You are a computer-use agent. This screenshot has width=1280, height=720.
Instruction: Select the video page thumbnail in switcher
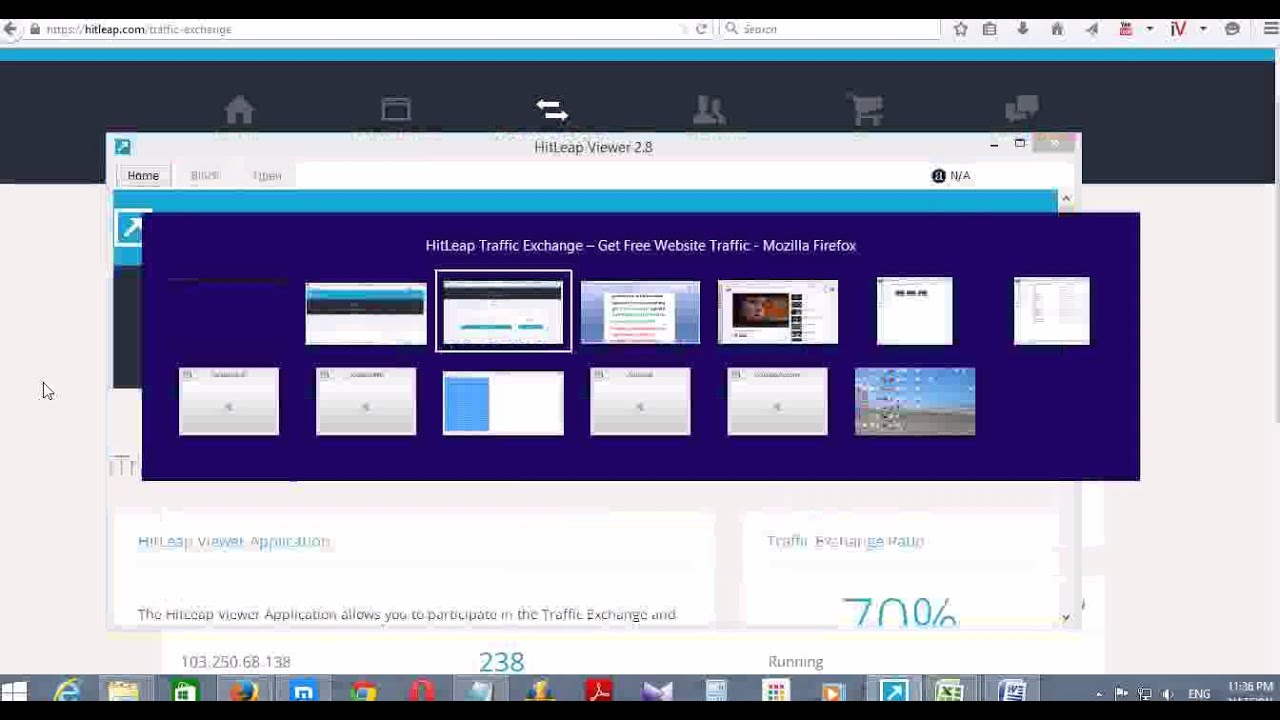click(778, 311)
